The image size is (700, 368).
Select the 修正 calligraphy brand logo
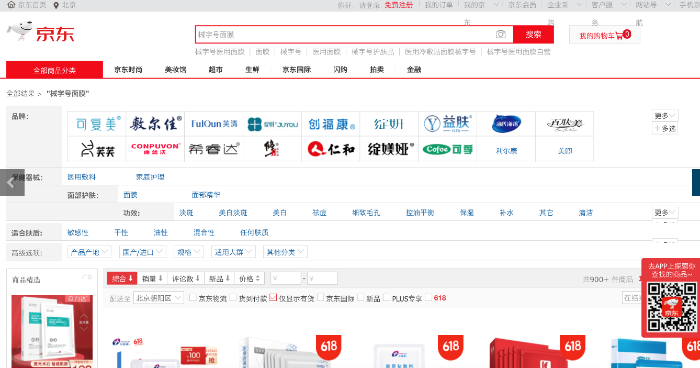pos(272,149)
